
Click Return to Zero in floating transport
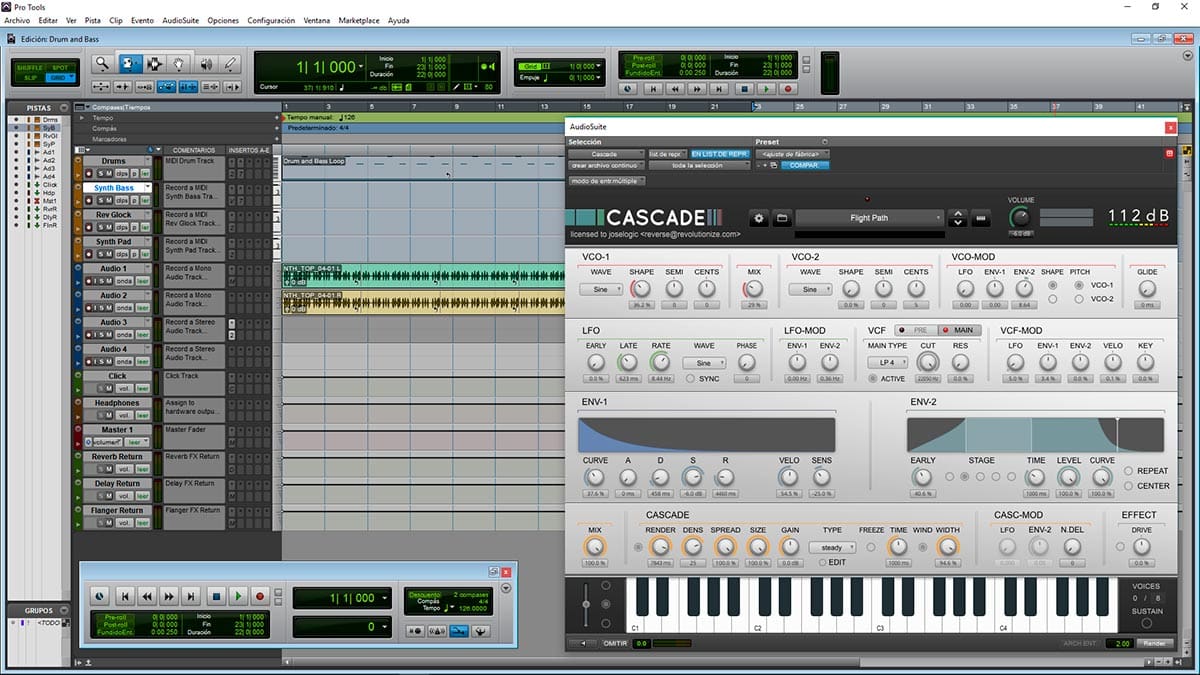coord(124,597)
